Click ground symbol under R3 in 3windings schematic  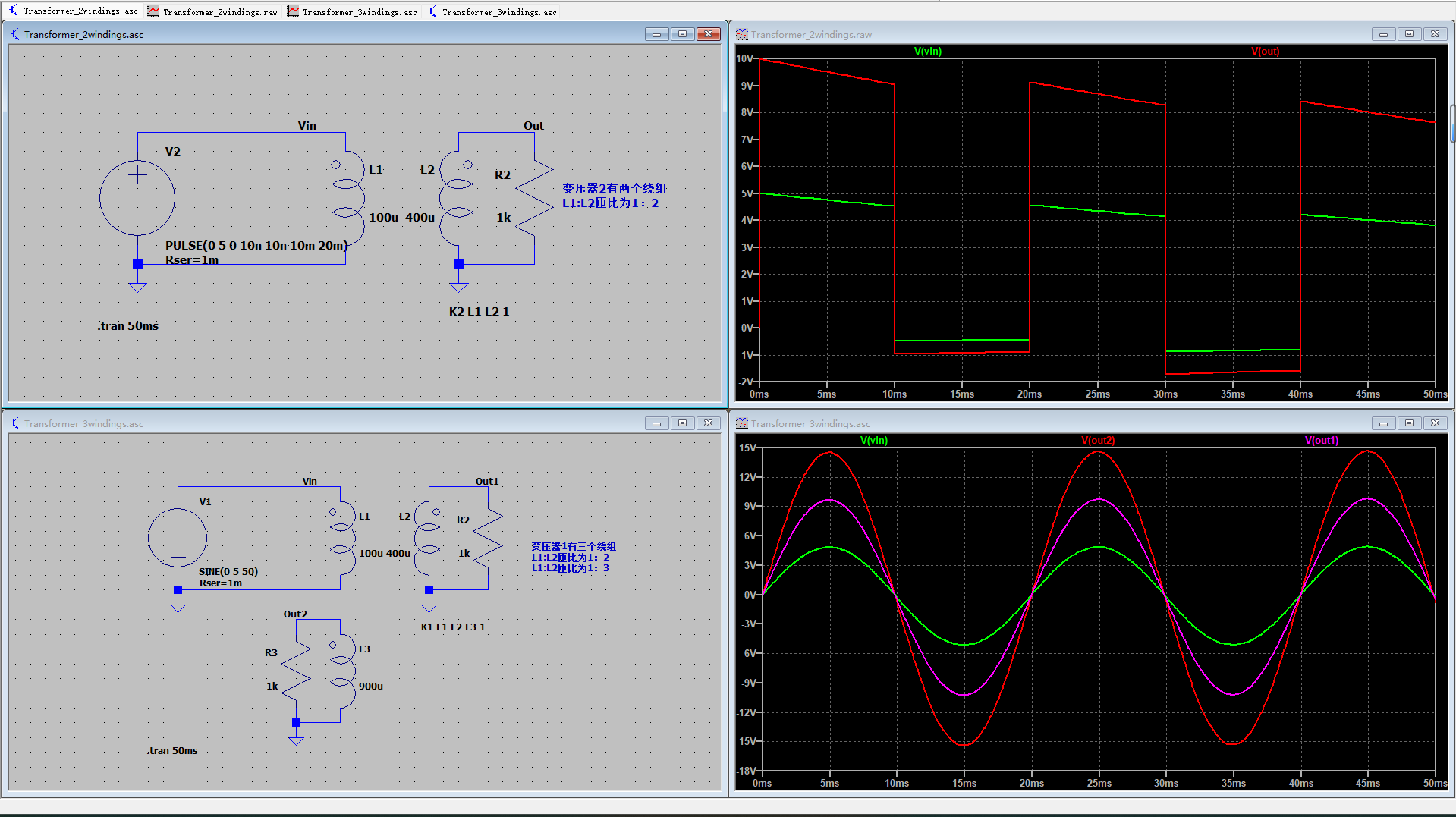(296, 740)
